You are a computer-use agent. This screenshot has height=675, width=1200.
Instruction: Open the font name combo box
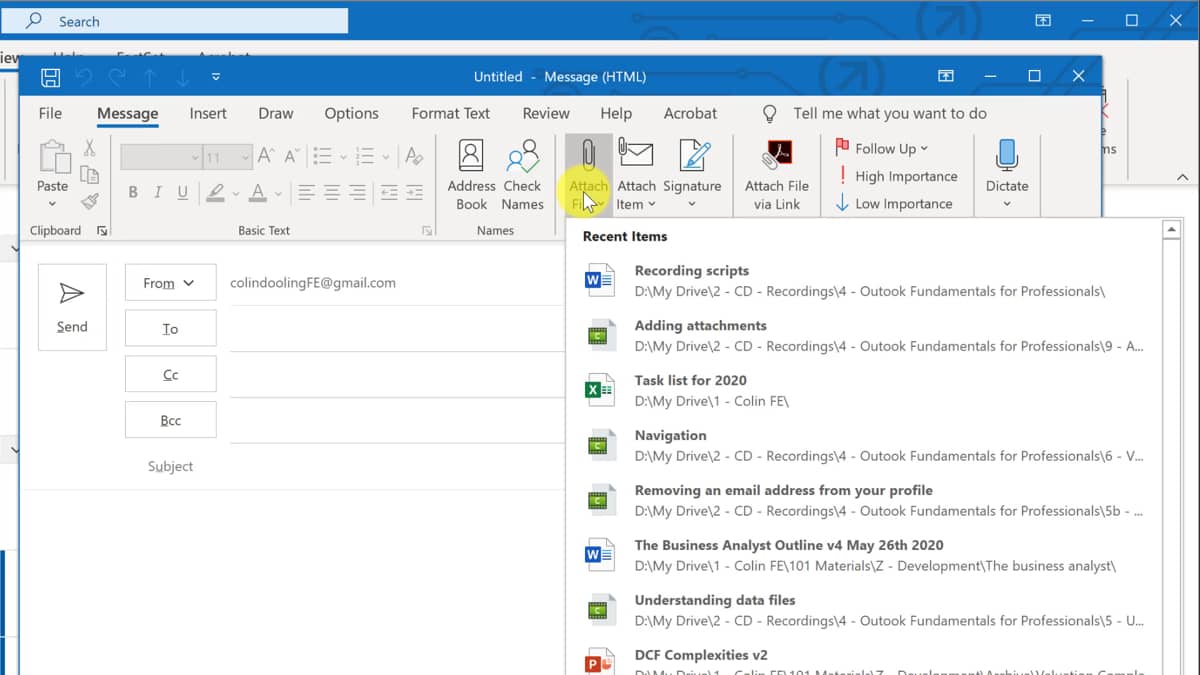(161, 157)
